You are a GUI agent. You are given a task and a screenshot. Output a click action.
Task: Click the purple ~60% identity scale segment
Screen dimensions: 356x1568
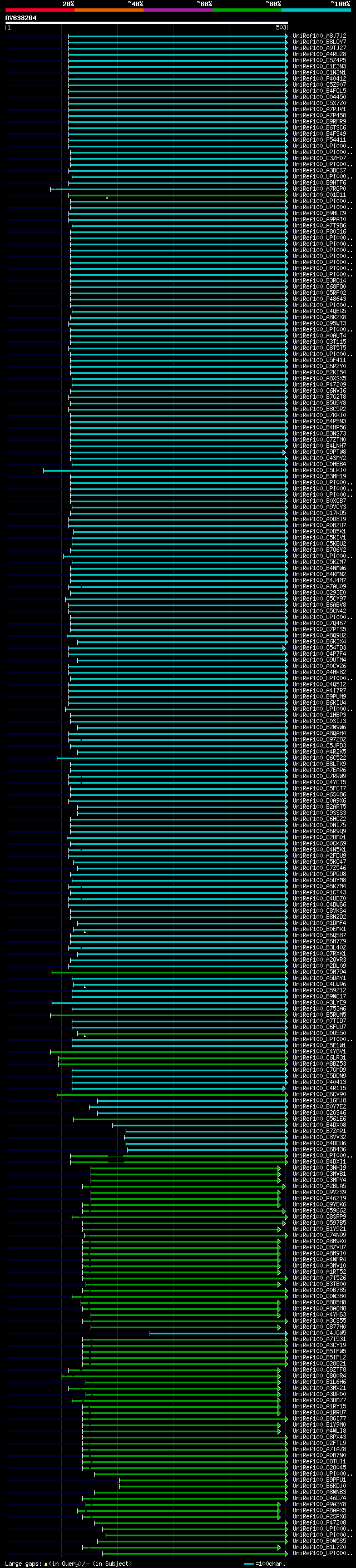(x=179, y=11)
